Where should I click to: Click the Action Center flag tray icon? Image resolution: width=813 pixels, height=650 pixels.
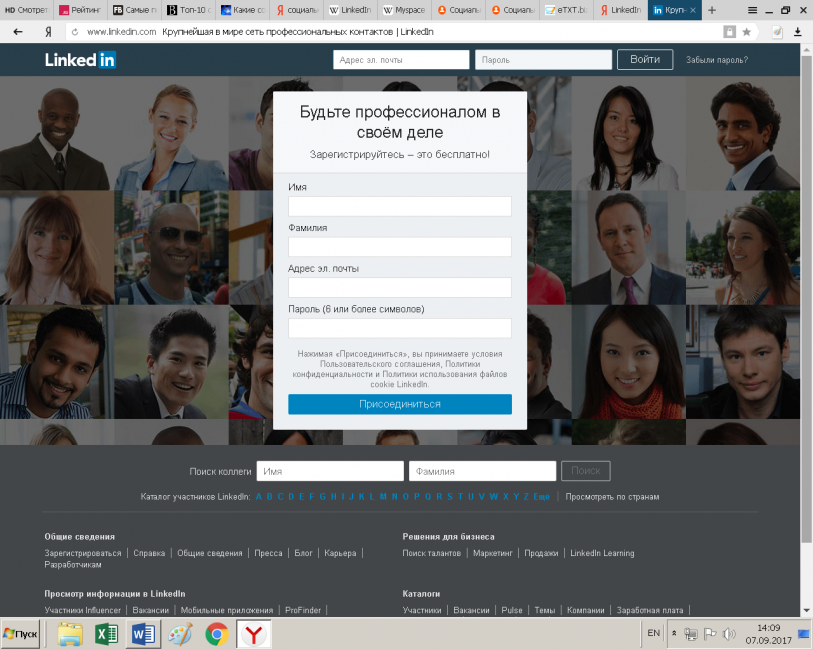click(x=710, y=633)
